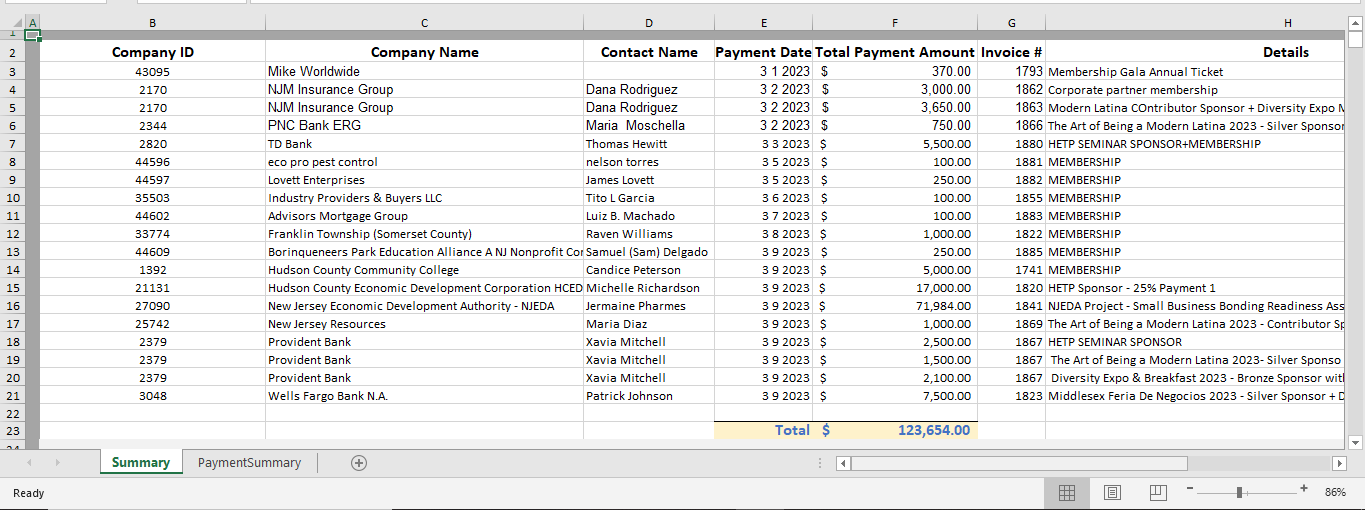The image size is (1365, 510).
Task: Switch to Page Layout view
Action: (1112, 492)
